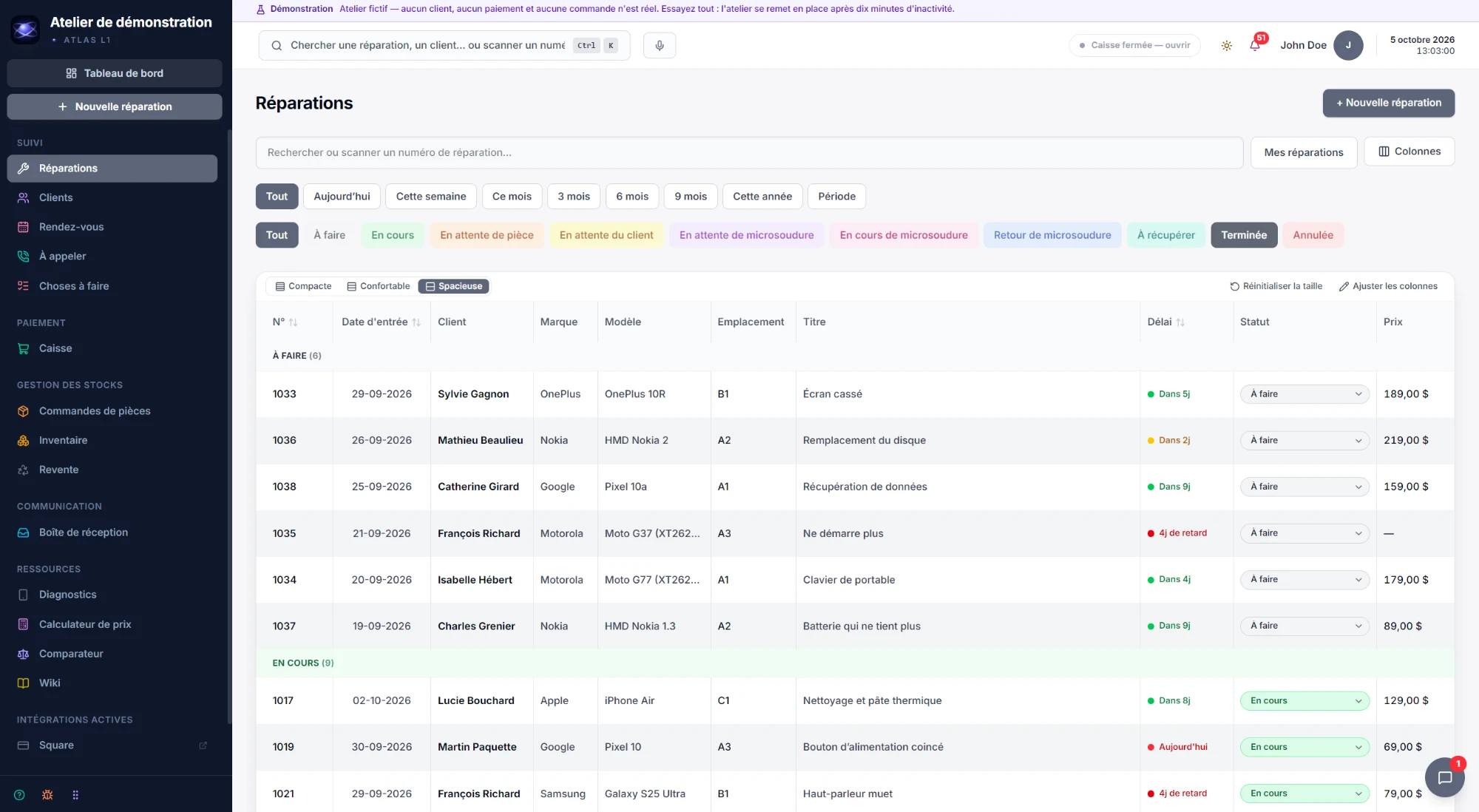Viewport: 1479px width, 812px height.
Task: Open client Sylvie Gagnon
Action: (473, 394)
